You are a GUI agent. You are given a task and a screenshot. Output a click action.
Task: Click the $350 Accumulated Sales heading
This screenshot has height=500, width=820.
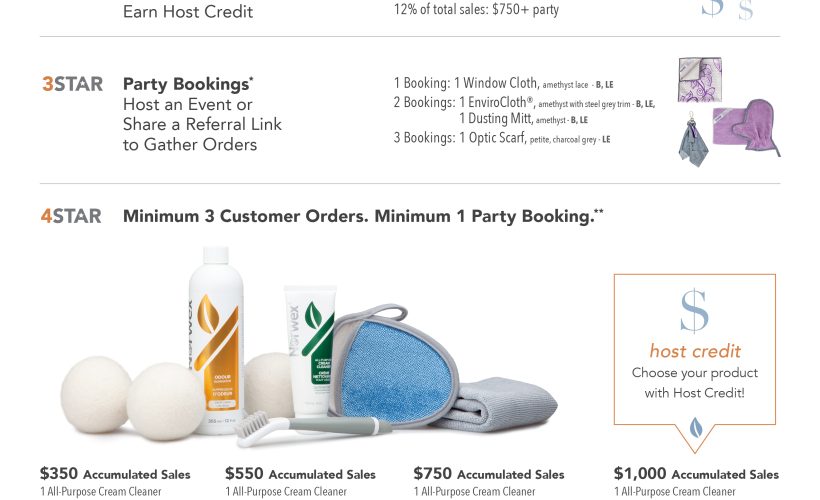(115, 474)
